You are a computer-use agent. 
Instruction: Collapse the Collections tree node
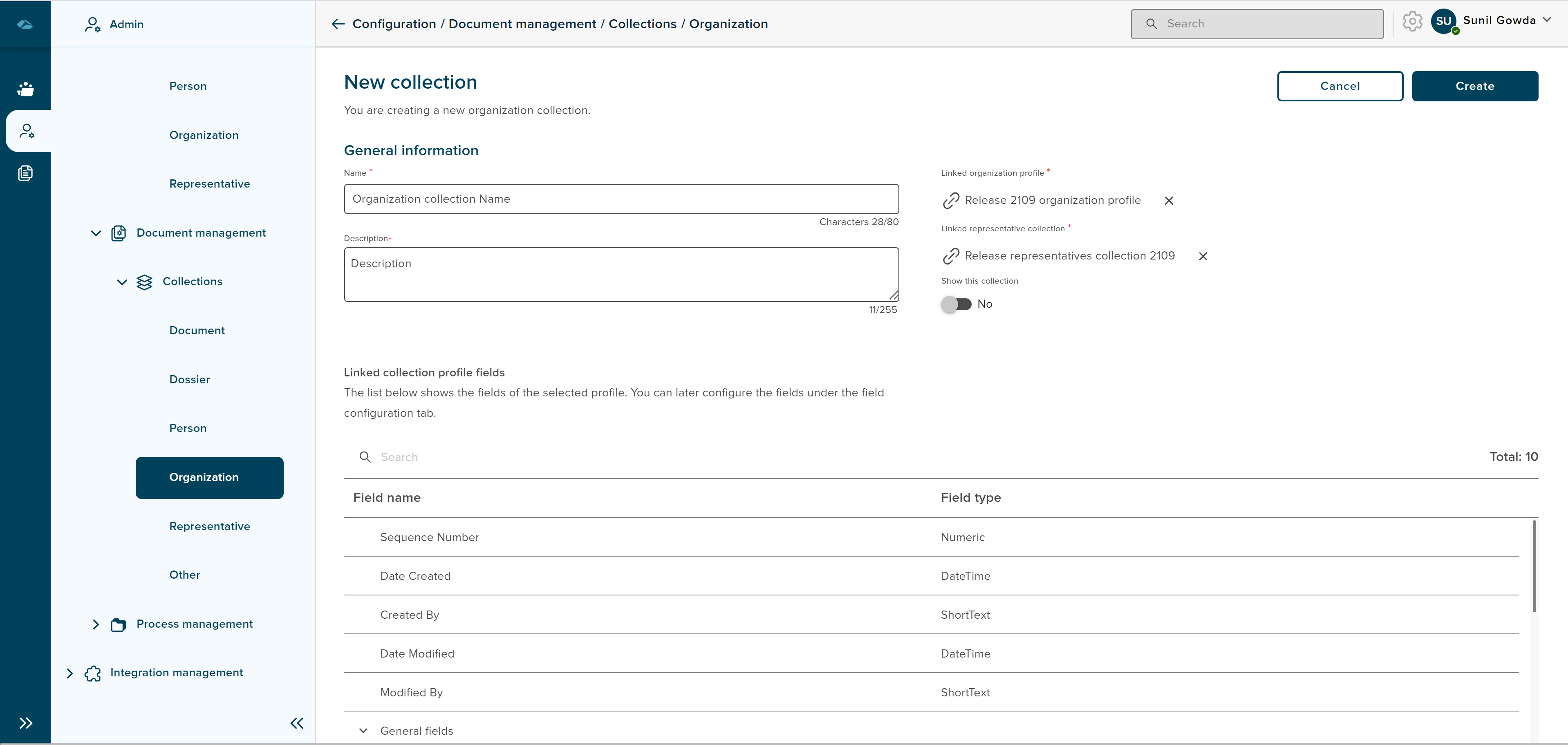tap(122, 282)
